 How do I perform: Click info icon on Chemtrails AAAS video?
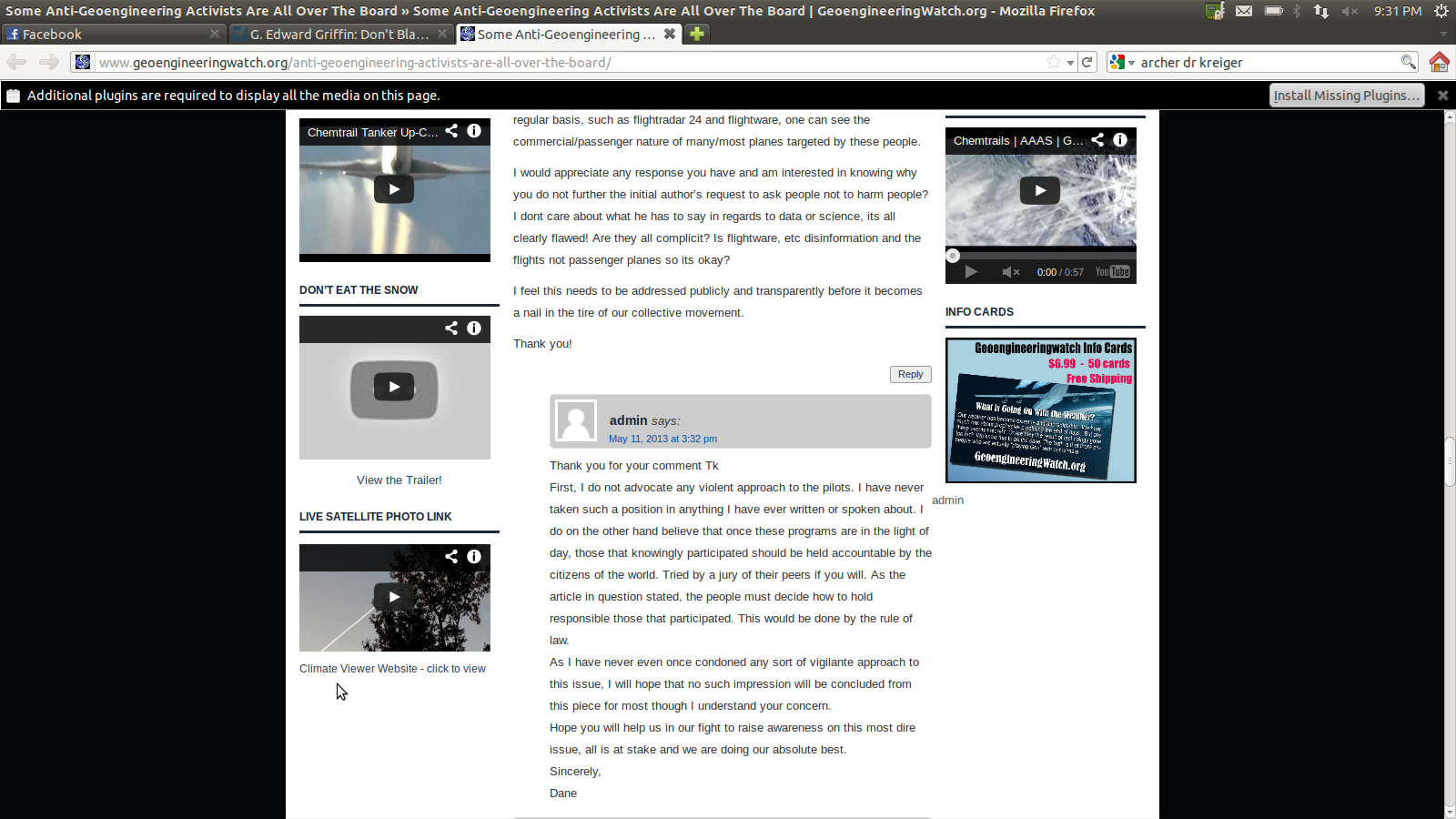[1120, 140]
